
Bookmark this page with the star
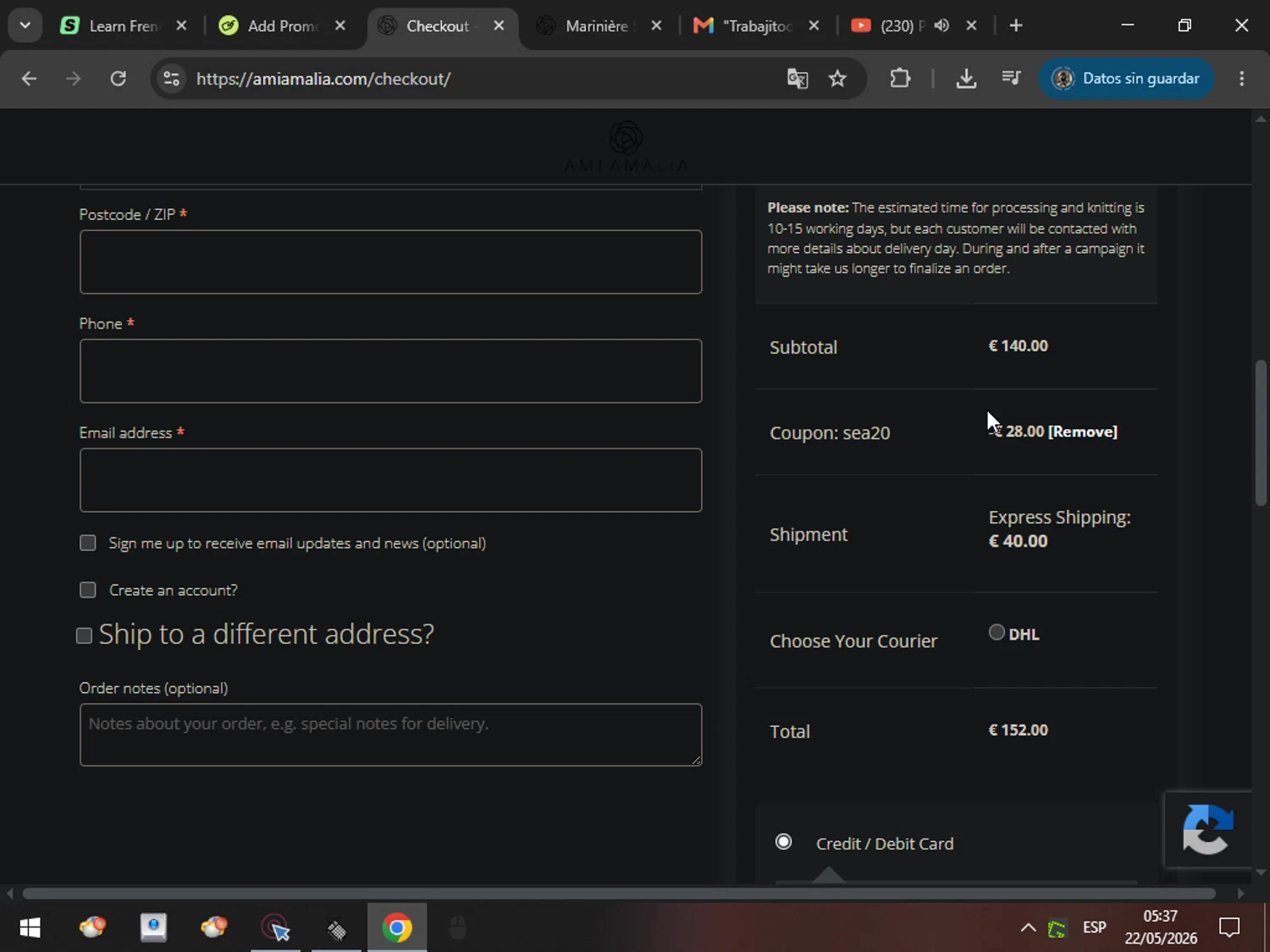[837, 79]
